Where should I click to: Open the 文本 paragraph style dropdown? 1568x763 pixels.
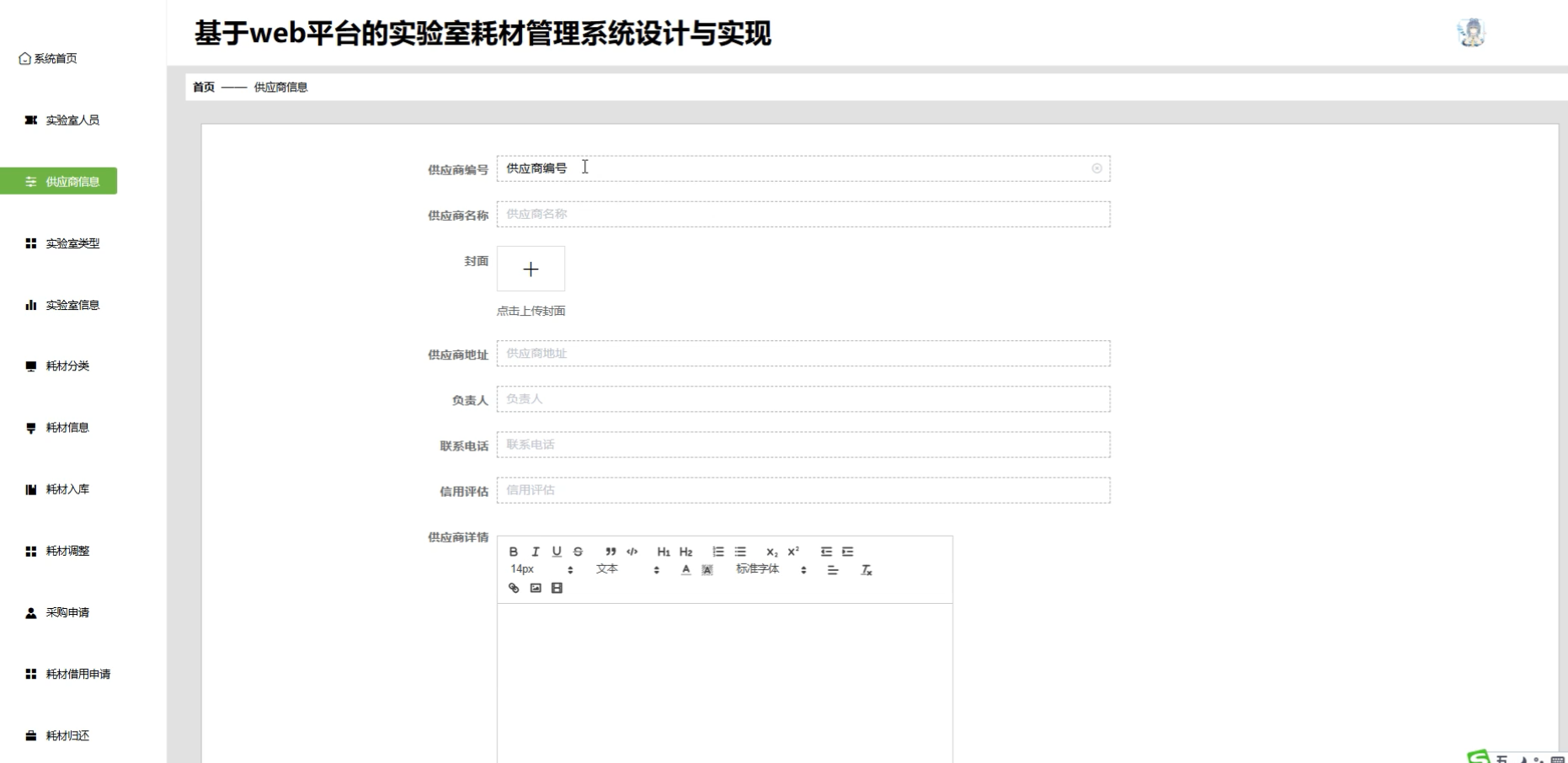[608, 569]
